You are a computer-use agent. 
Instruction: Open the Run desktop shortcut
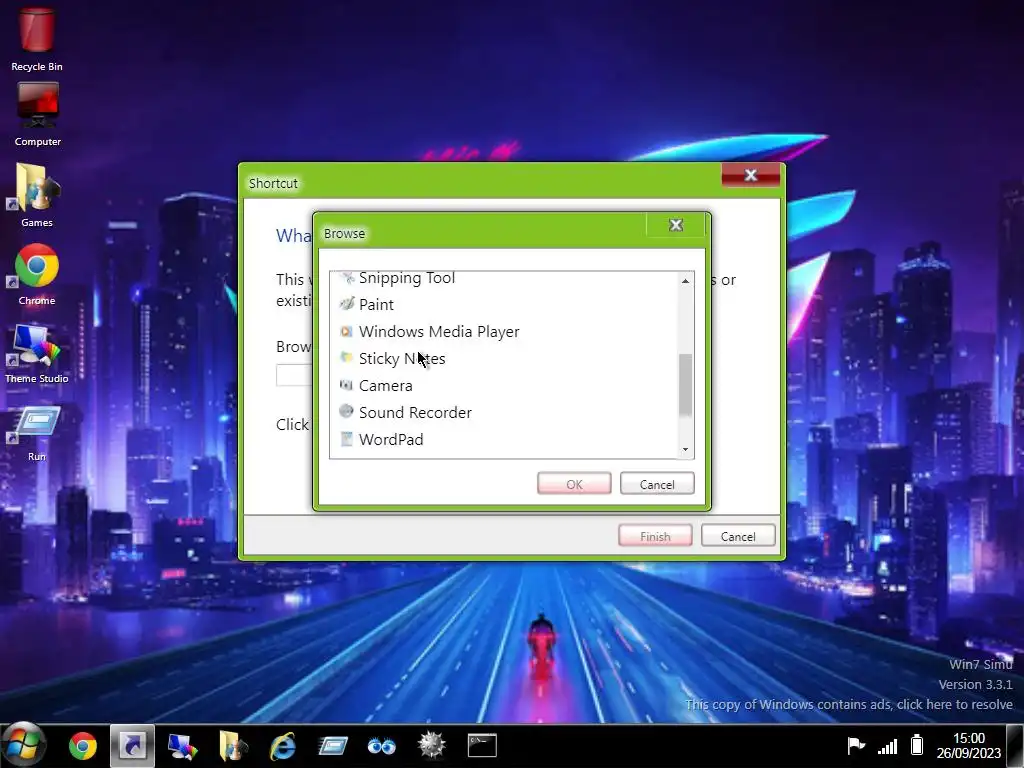(37, 434)
